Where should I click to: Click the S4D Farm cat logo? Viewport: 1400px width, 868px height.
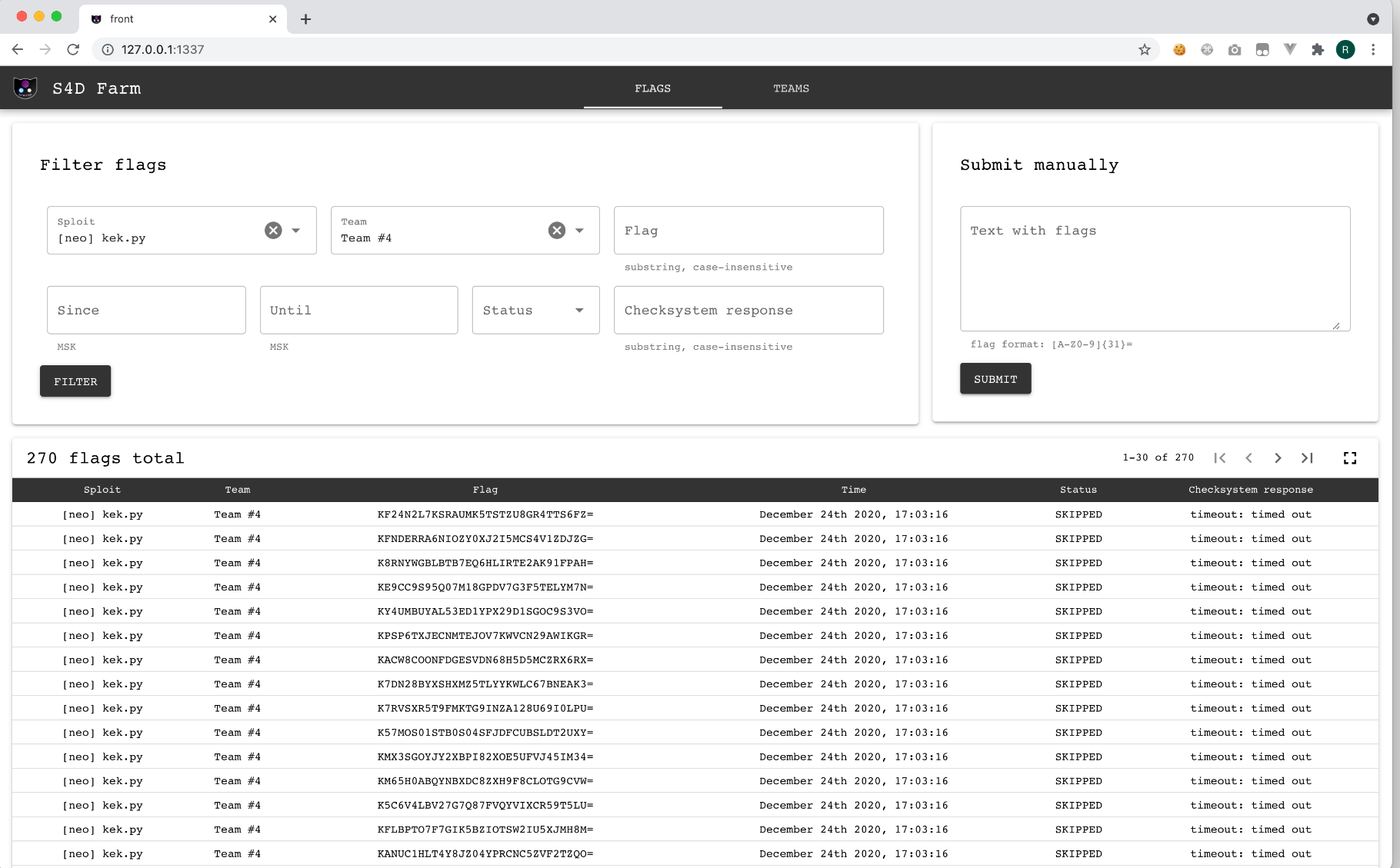[25, 88]
